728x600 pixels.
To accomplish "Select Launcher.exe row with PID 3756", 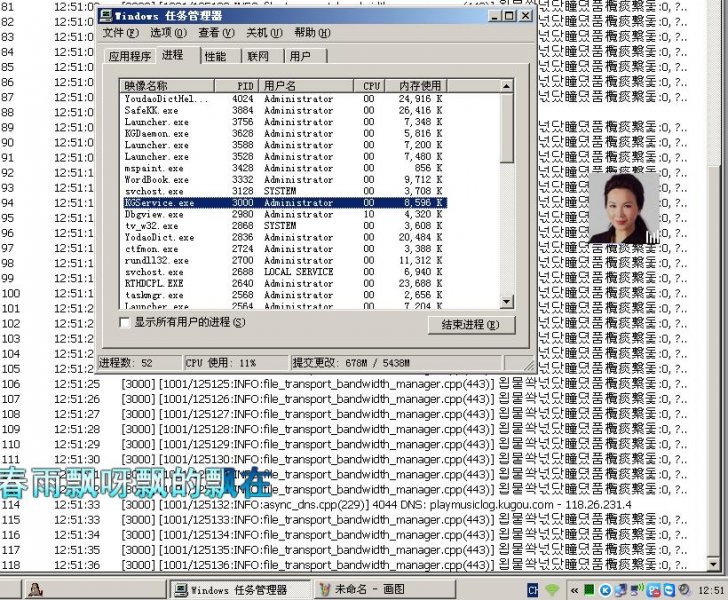I will point(284,122).
